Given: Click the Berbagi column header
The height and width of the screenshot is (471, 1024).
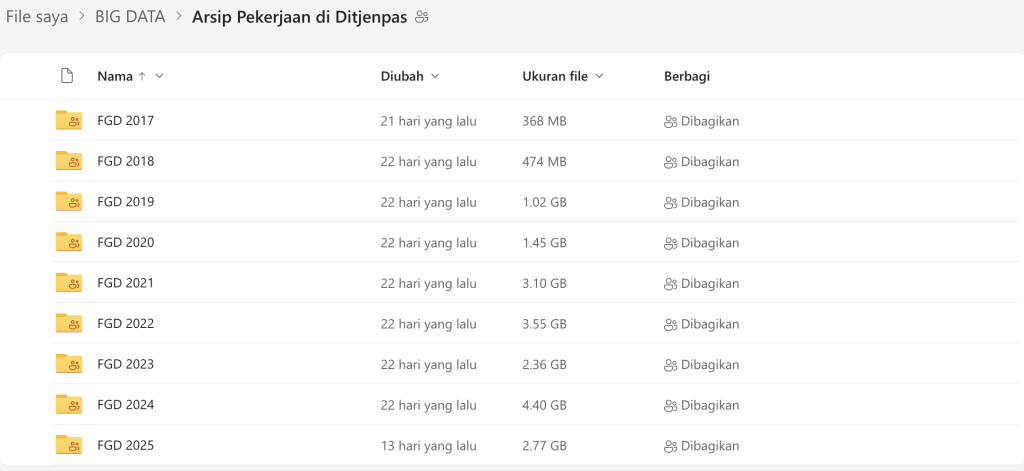Looking at the screenshot, I should tap(687, 76).
